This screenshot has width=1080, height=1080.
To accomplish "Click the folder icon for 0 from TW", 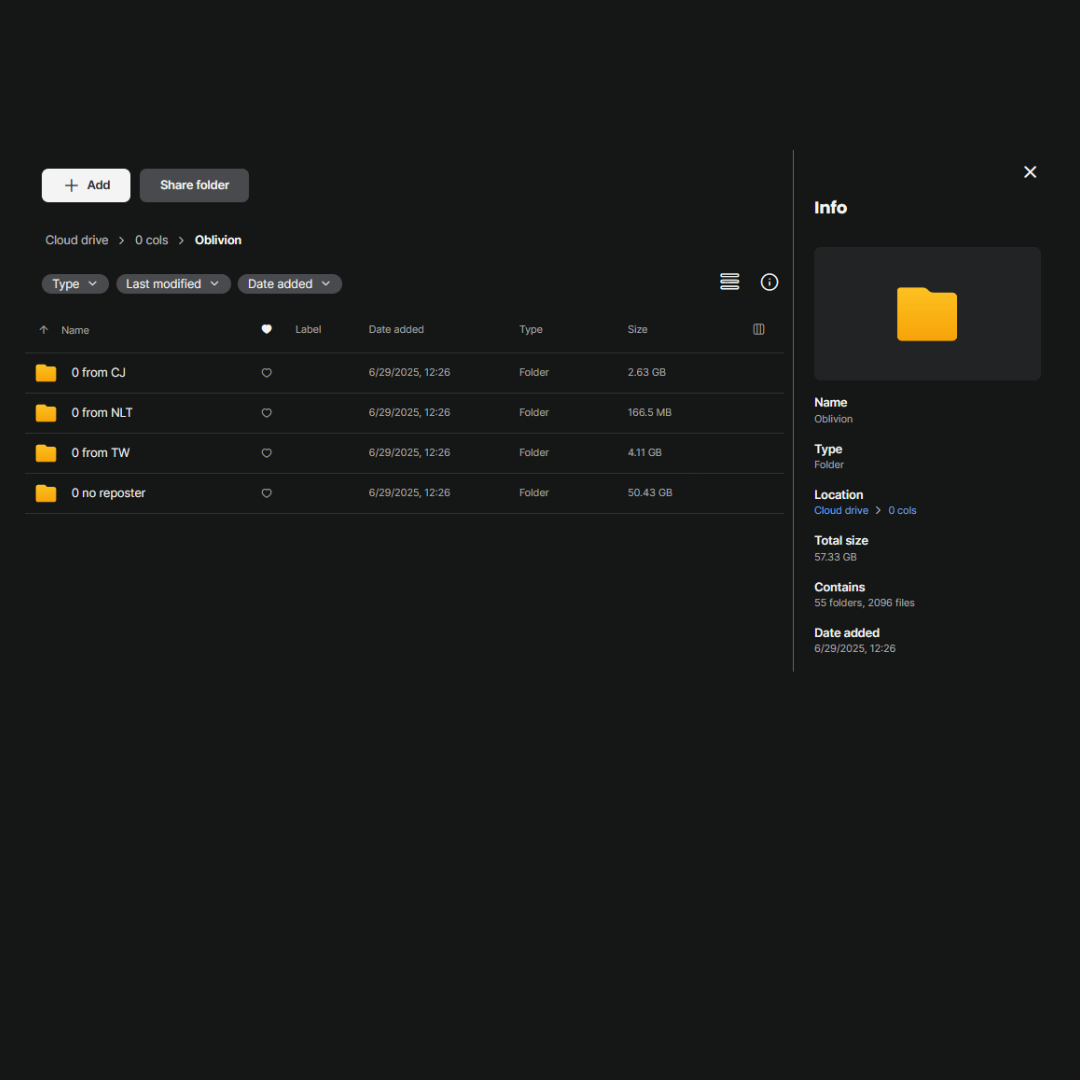I will (46, 453).
